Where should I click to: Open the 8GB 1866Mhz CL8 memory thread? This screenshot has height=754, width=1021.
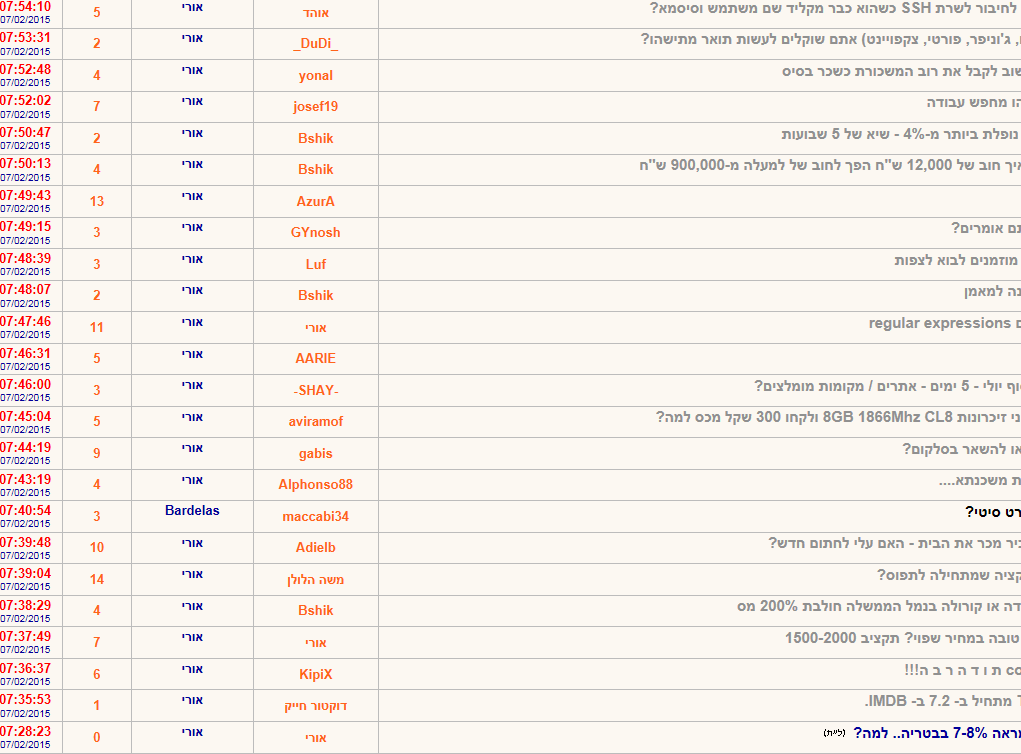838,417
